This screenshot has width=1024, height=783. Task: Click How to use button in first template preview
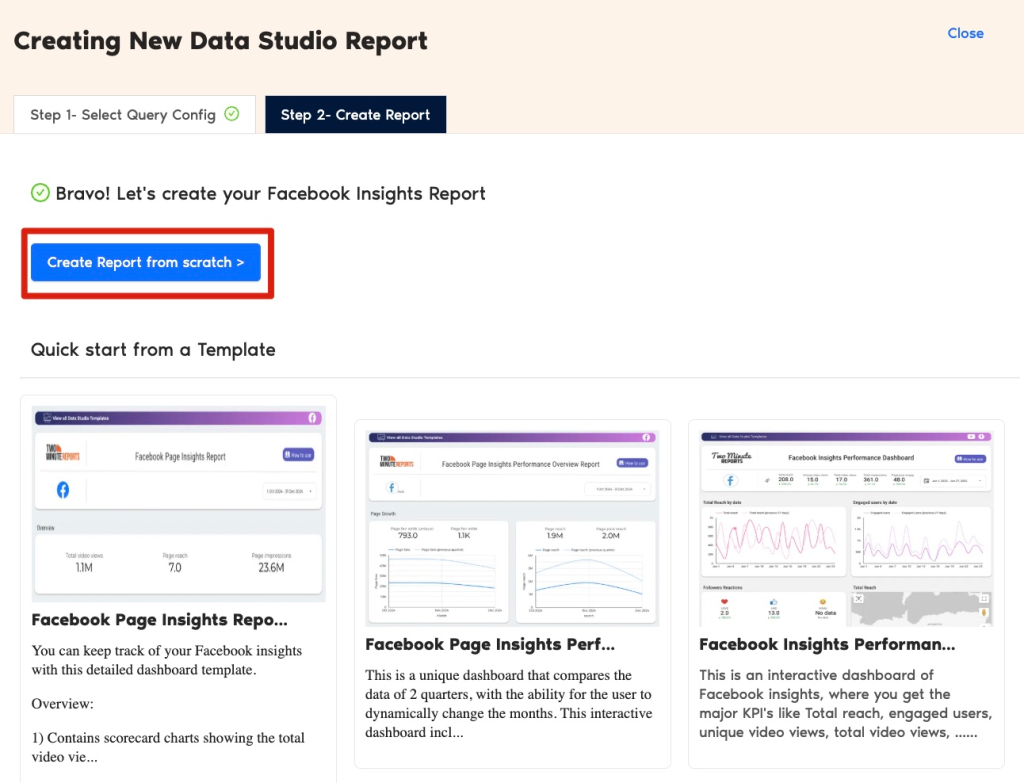pyautogui.click(x=298, y=455)
